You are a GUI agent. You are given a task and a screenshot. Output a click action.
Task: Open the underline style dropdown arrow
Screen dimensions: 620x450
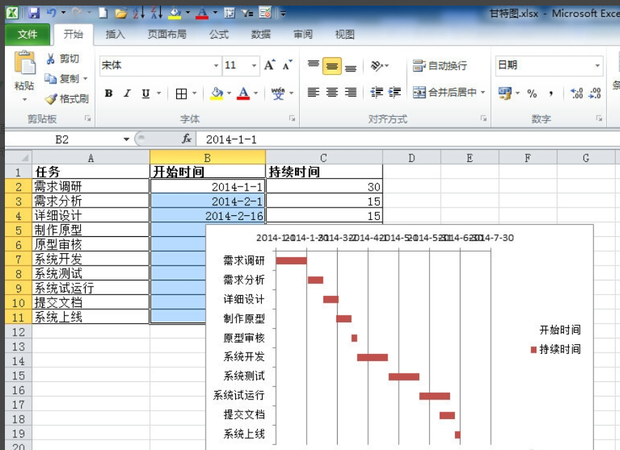[159, 94]
